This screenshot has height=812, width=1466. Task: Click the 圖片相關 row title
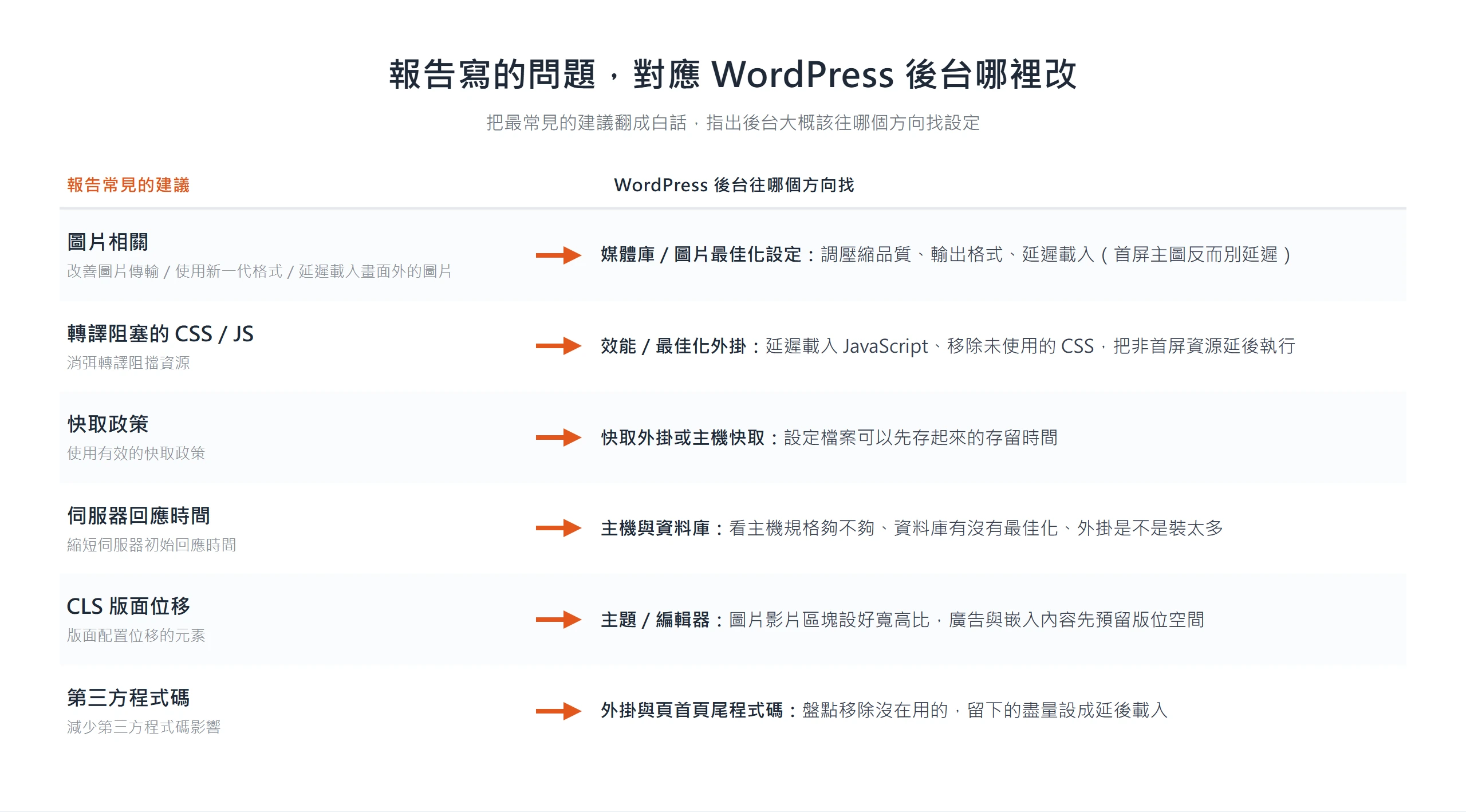click(x=108, y=242)
